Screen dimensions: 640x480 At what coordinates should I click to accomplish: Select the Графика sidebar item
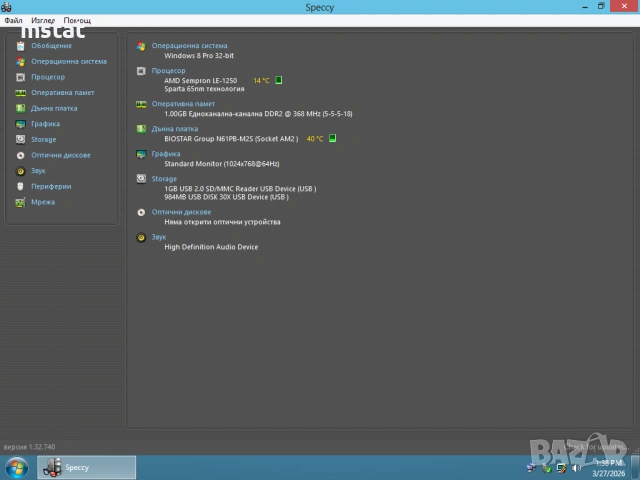(x=45, y=124)
